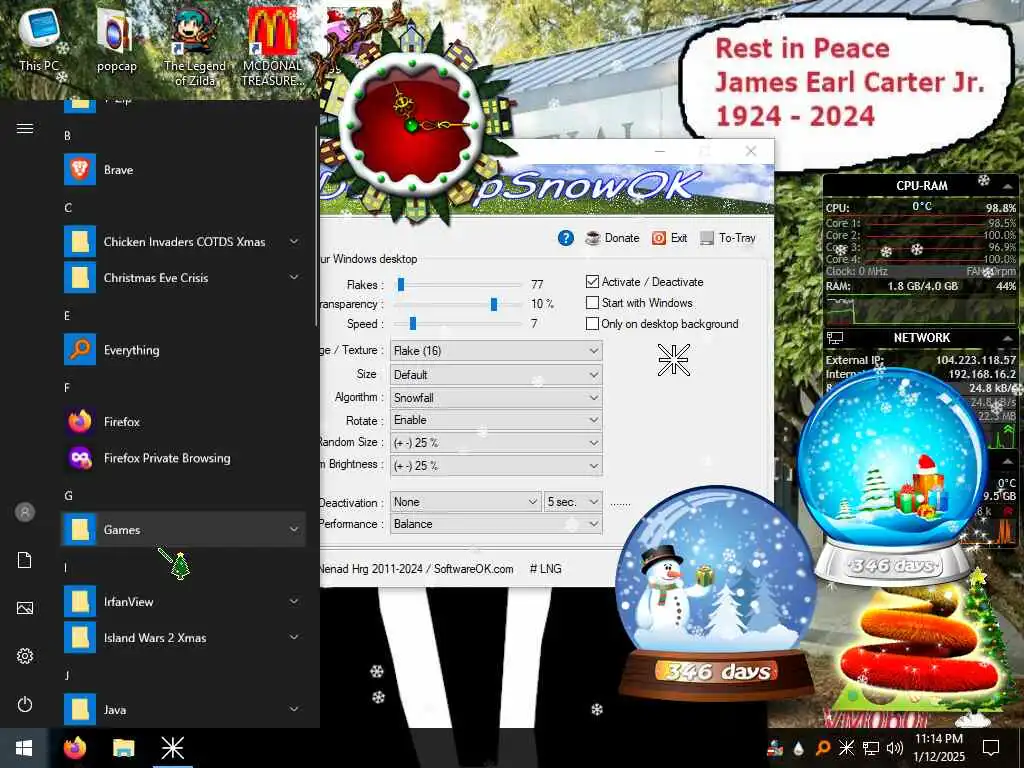Select DesktopSnowOK snowflake taskbar button
Image resolution: width=1024 pixels, height=768 pixels.
point(172,748)
